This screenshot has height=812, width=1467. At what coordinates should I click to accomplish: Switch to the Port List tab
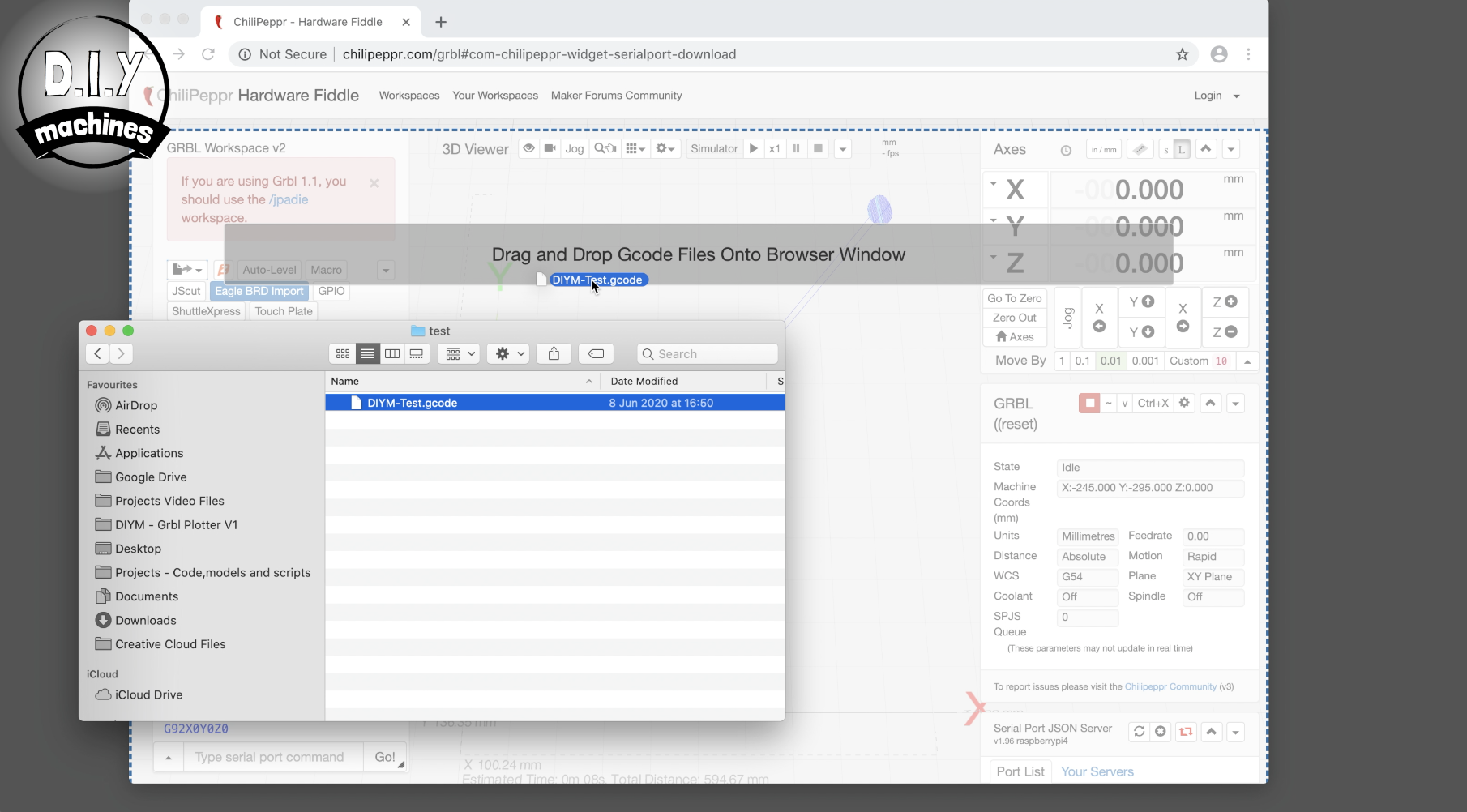1020,771
